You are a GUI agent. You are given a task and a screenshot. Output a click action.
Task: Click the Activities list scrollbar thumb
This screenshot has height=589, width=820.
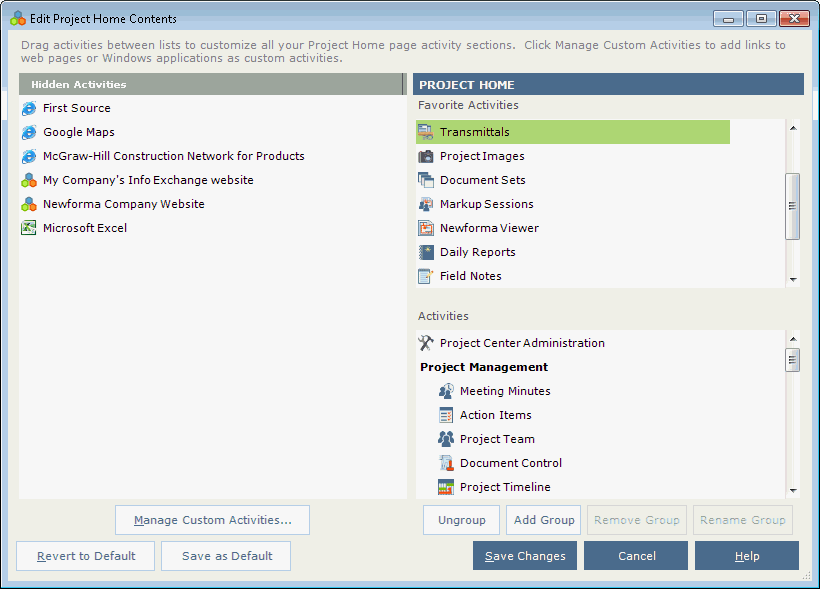click(x=793, y=360)
